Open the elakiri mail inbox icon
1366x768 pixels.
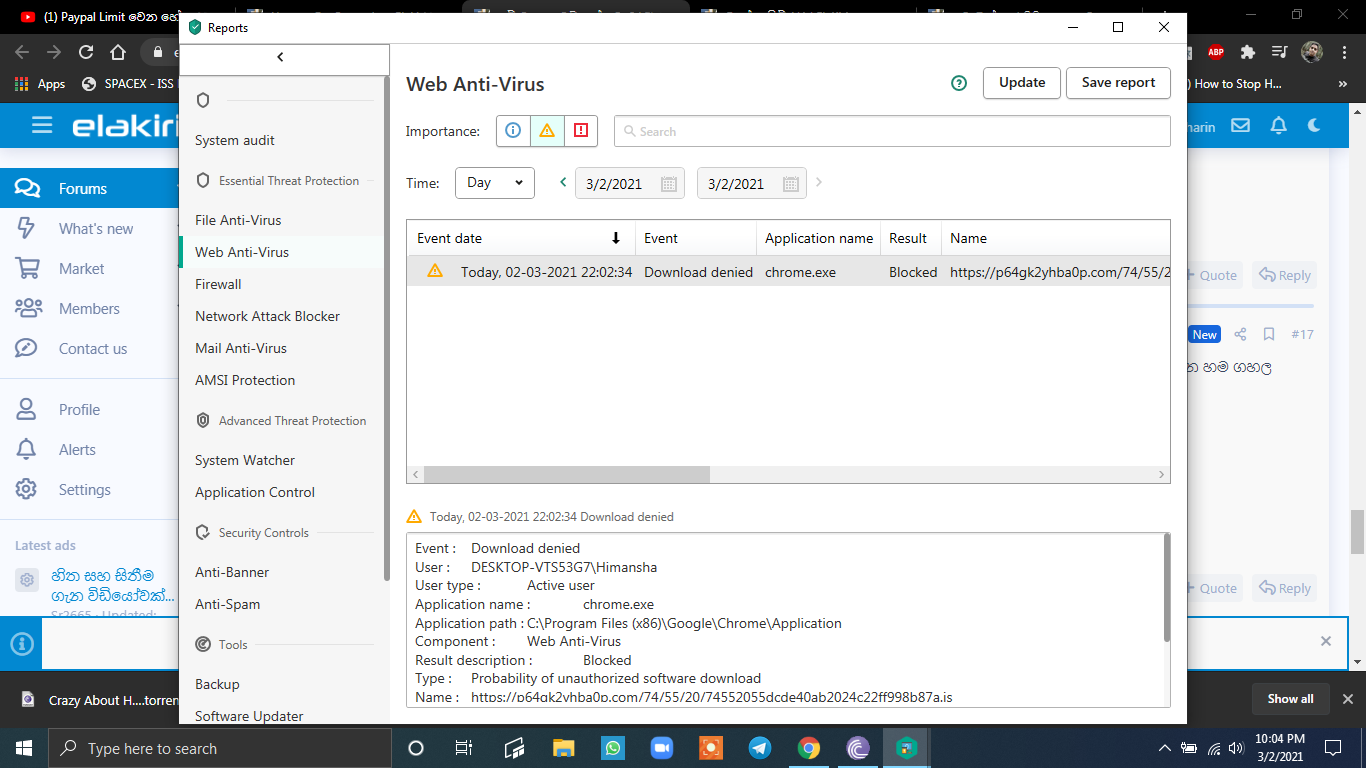(x=1241, y=126)
